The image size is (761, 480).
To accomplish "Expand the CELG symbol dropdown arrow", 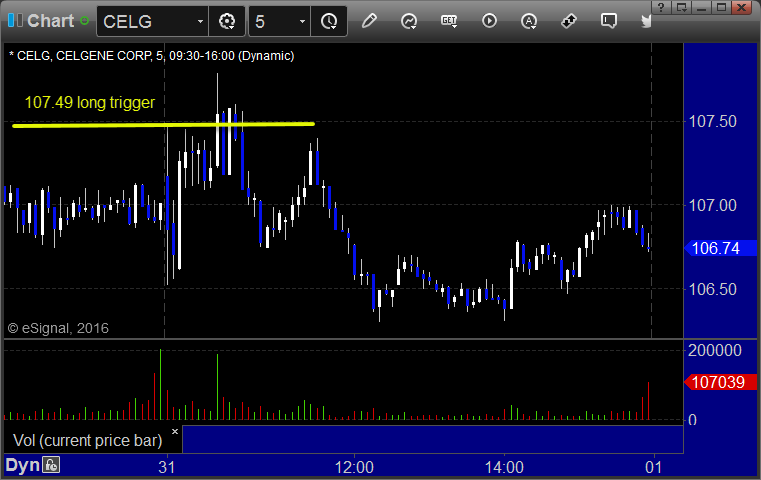I will [x=200, y=21].
